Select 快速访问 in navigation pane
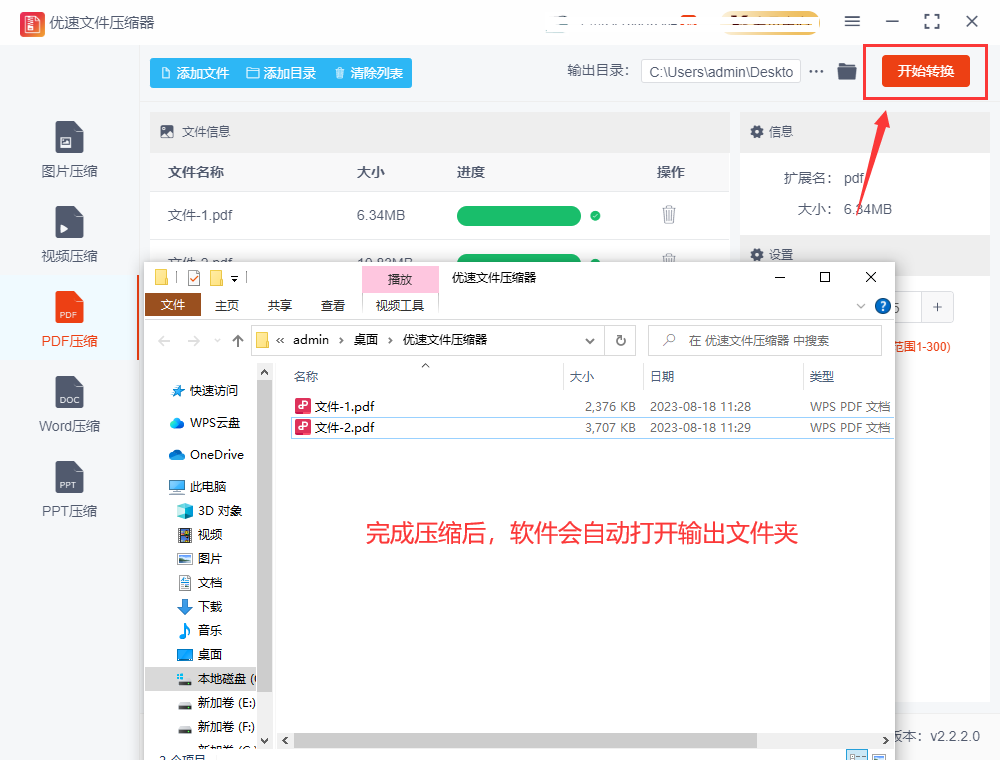 tap(204, 391)
